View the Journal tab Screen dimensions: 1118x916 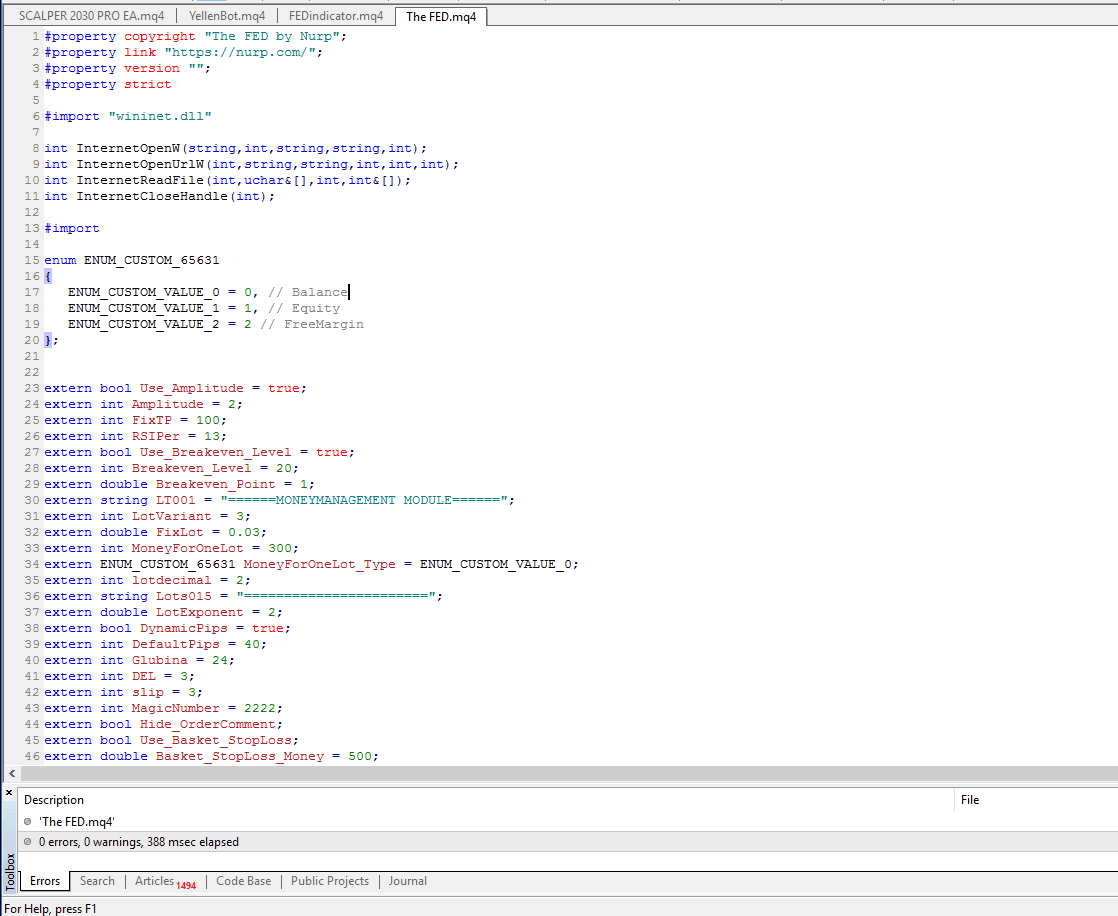[x=408, y=881]
